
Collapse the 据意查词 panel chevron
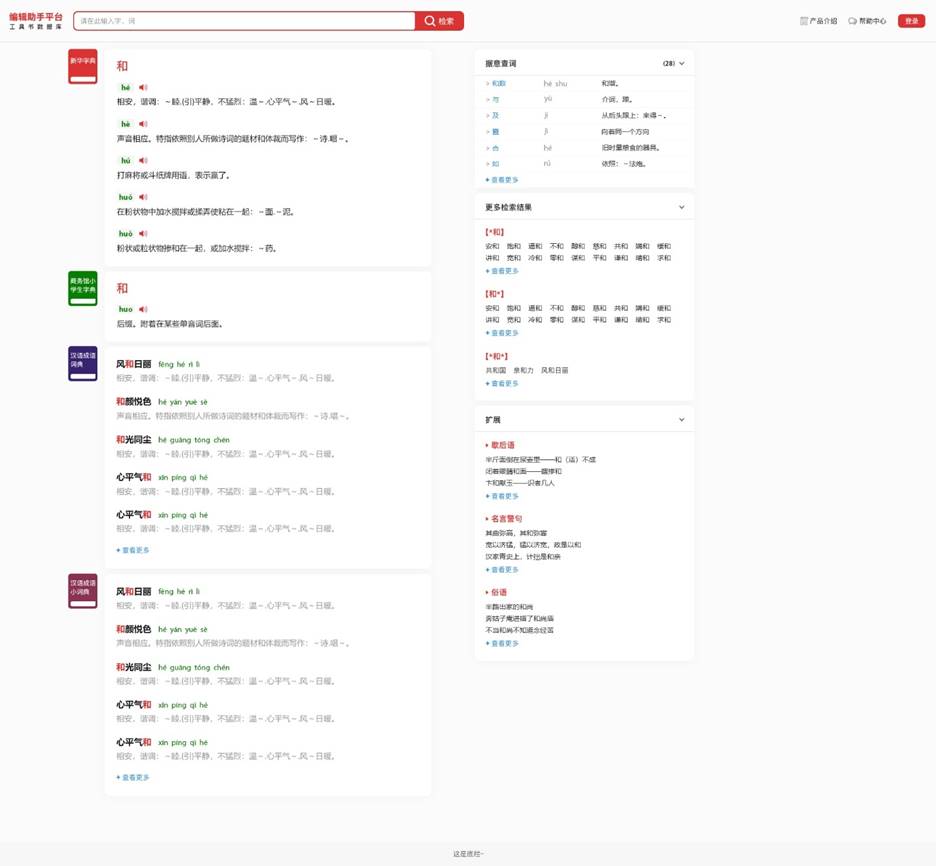coord(682,63)
